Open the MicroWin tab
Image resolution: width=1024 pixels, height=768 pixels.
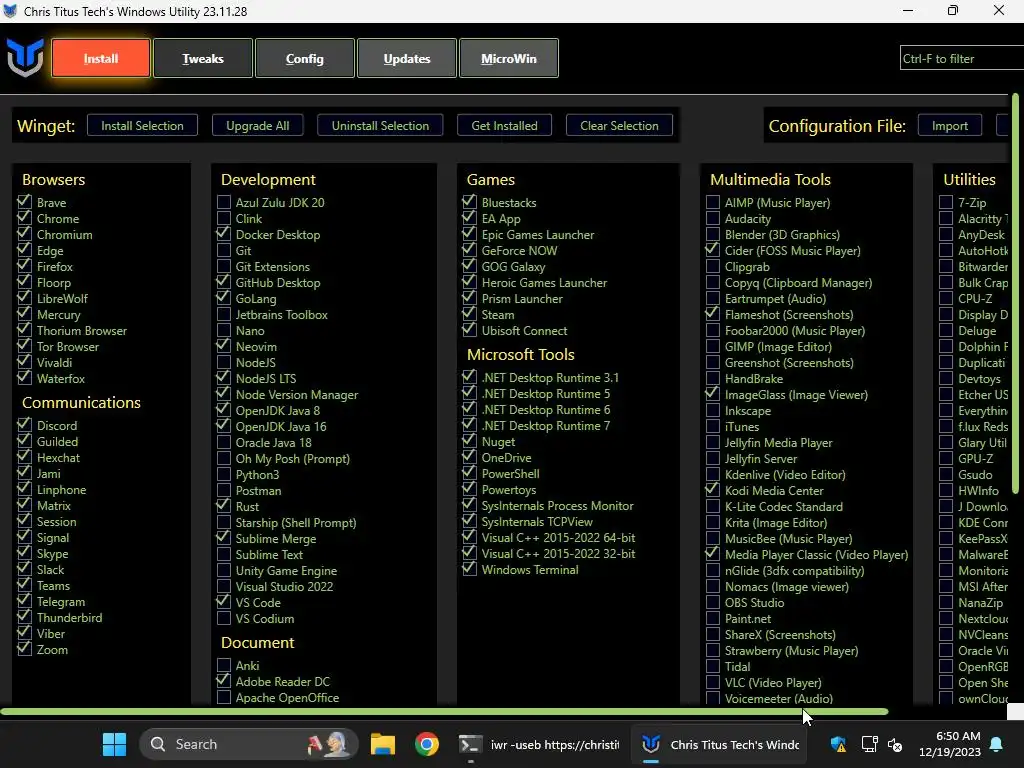[x=508, y=58]
